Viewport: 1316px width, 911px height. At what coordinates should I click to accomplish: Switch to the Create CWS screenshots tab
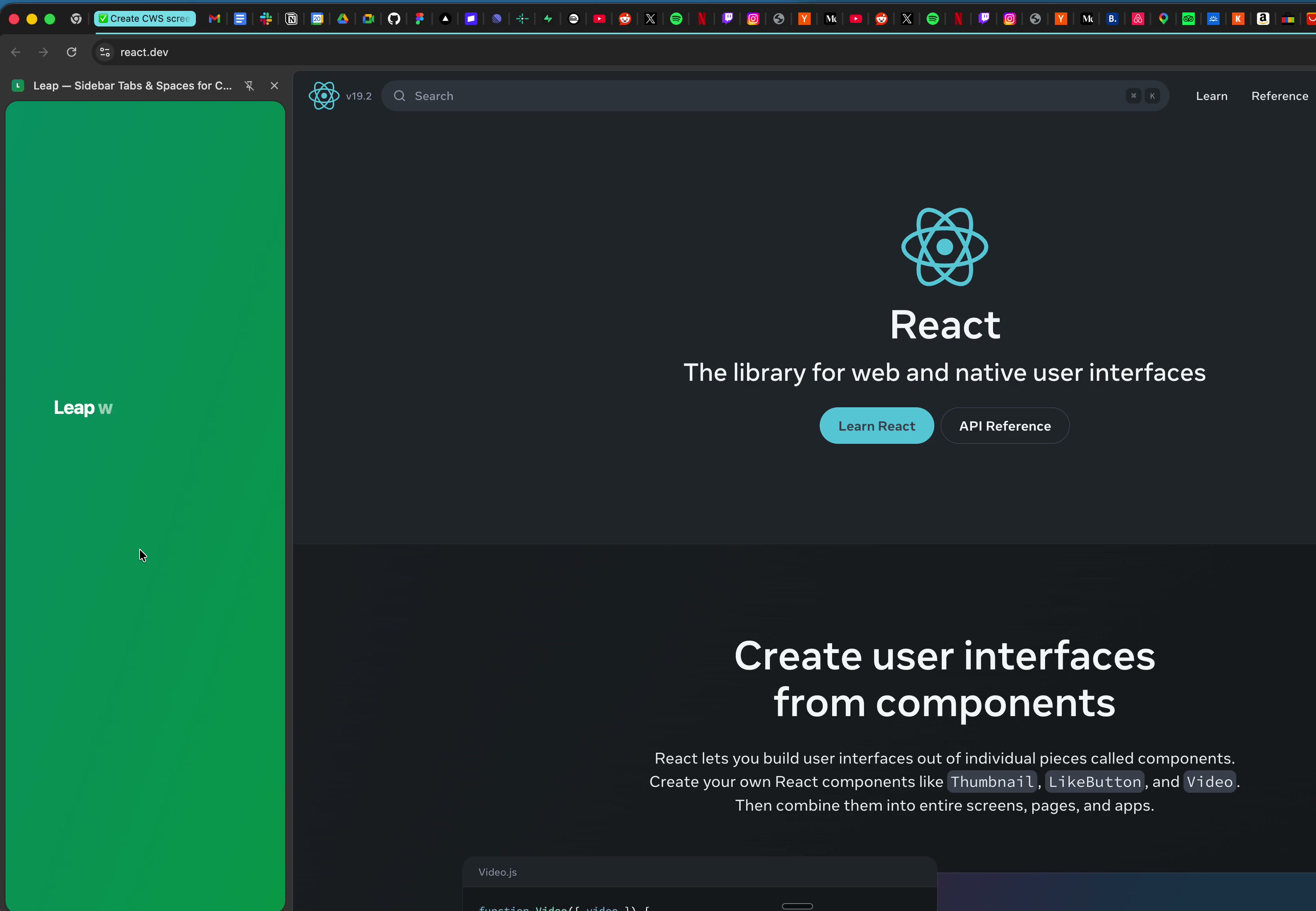pyautogui.click(x=145, y=19)
